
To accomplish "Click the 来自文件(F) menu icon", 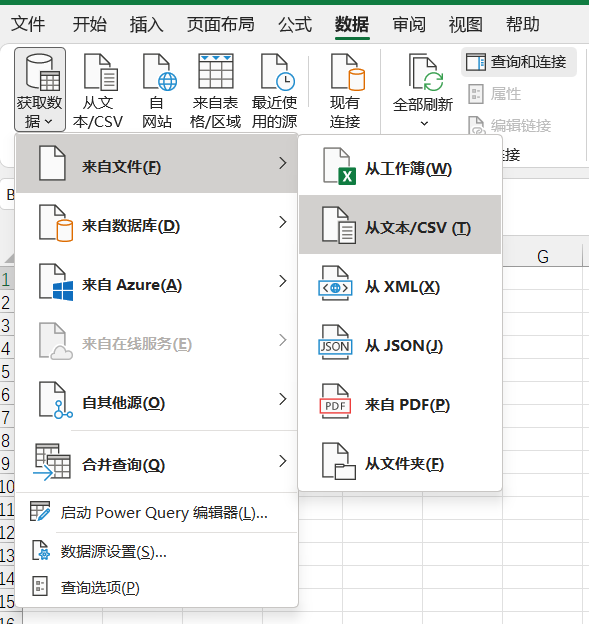I will [52, 163].
